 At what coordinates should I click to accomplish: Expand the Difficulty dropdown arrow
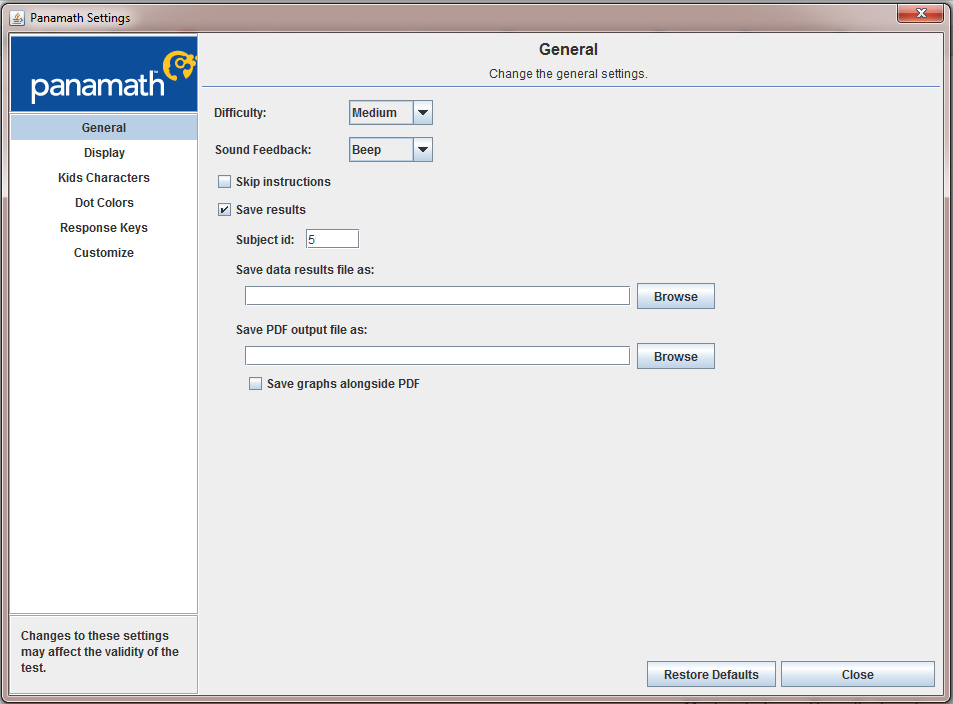click(x=423, y=112)
